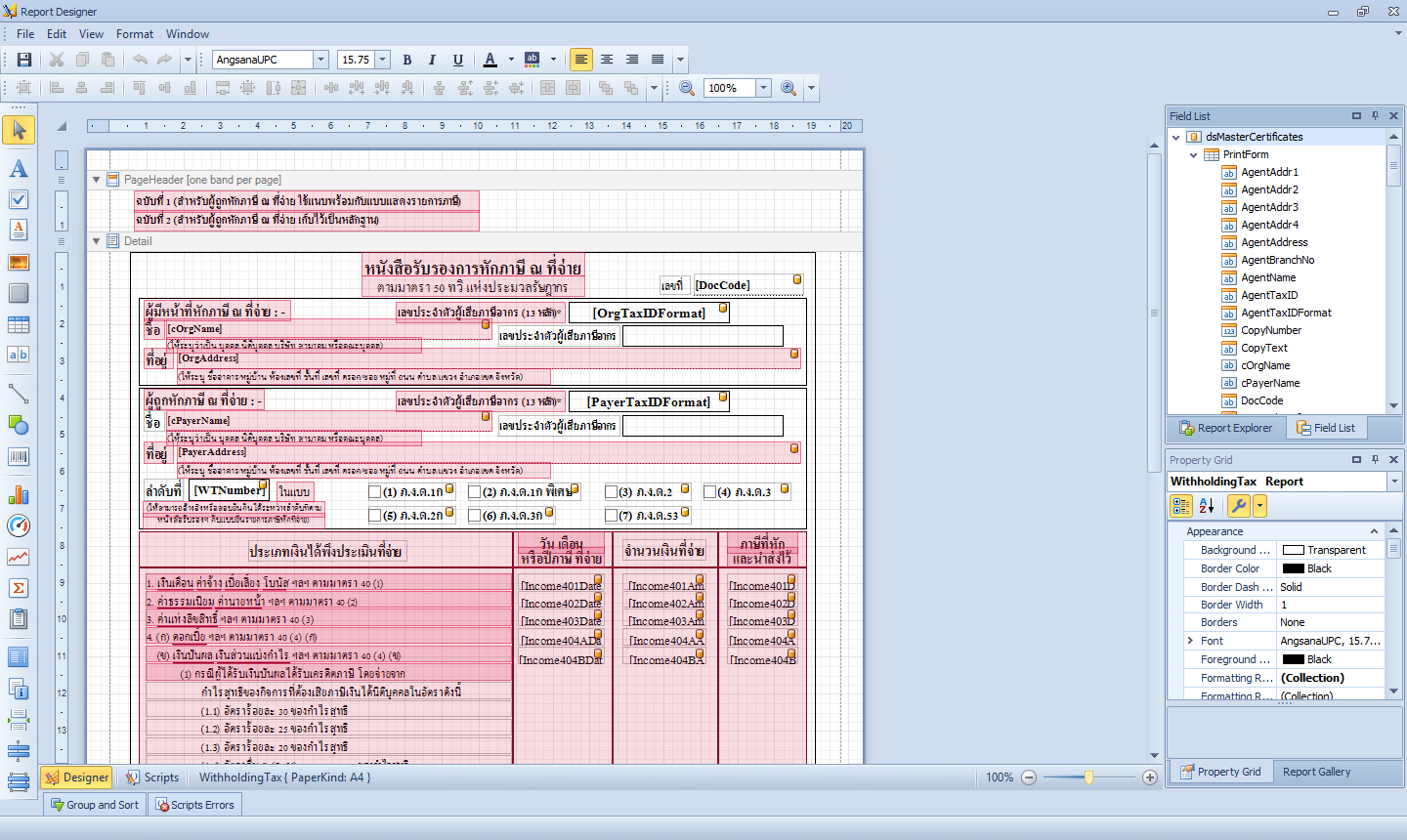The height and width of the screenshot is (840, 1407).
Task: Collapse the PageHeader band
Action: point(97,180)
